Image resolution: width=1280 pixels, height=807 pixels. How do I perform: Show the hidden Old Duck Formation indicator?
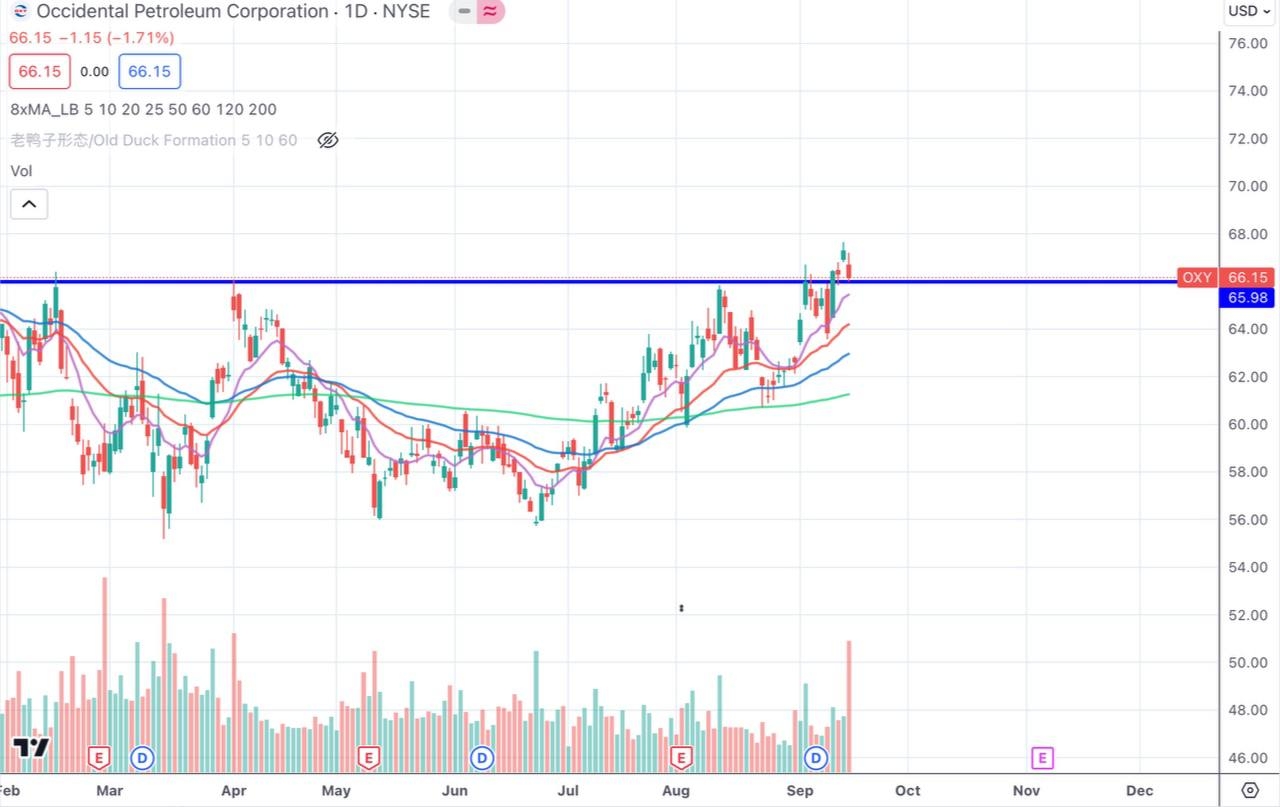(328, 140)
